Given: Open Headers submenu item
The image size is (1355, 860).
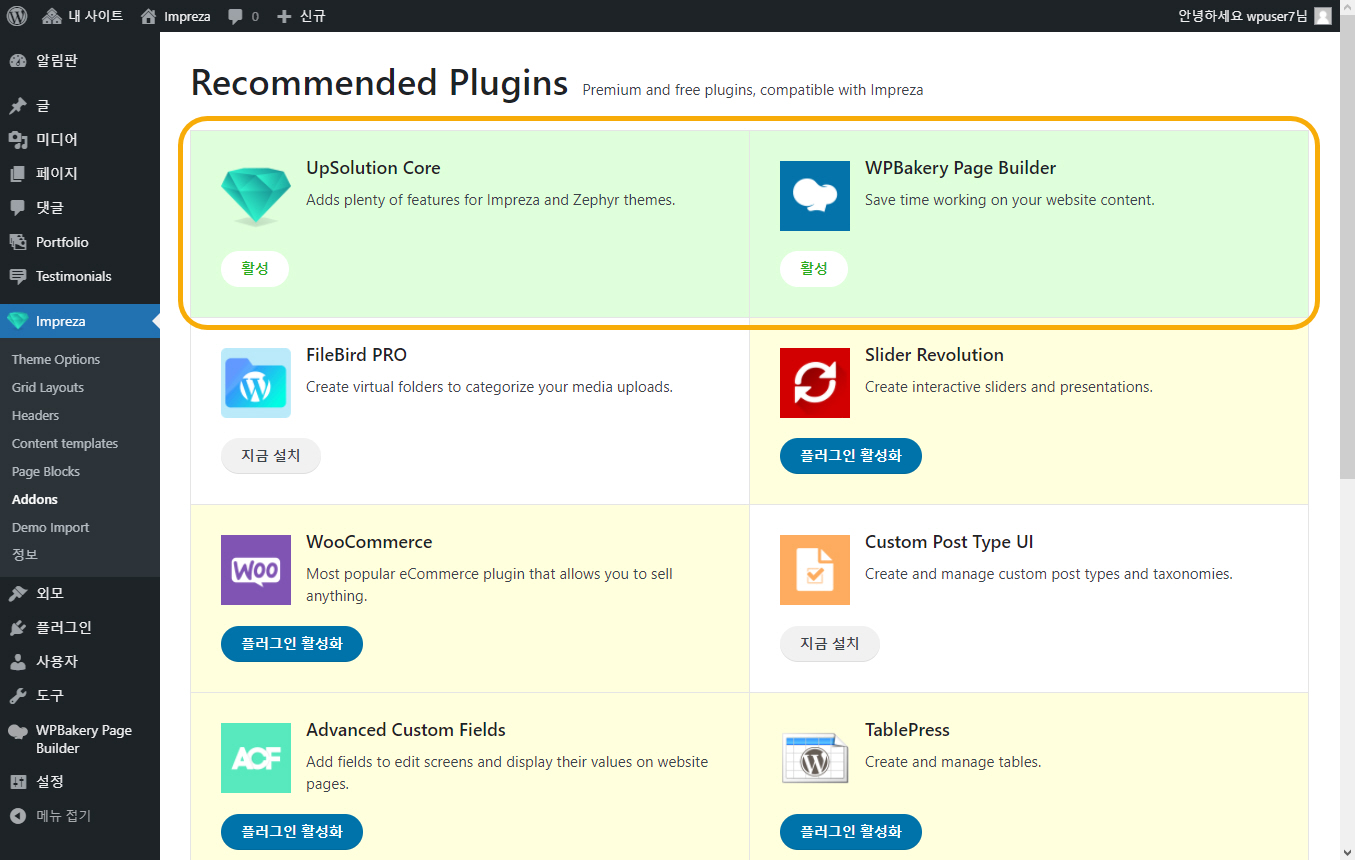Looking at the screenshot, I should point(36,416).
